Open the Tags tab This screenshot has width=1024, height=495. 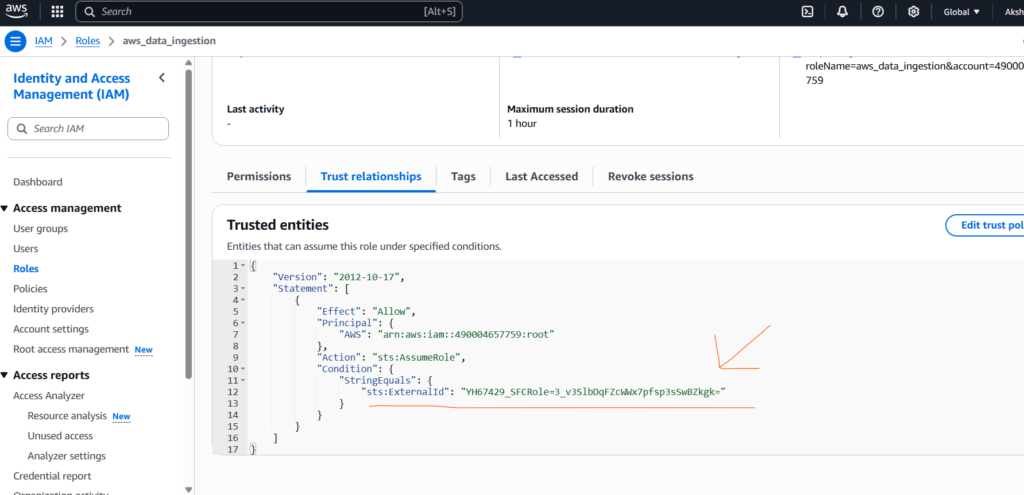pyautogui.click(x=463, y=176)
